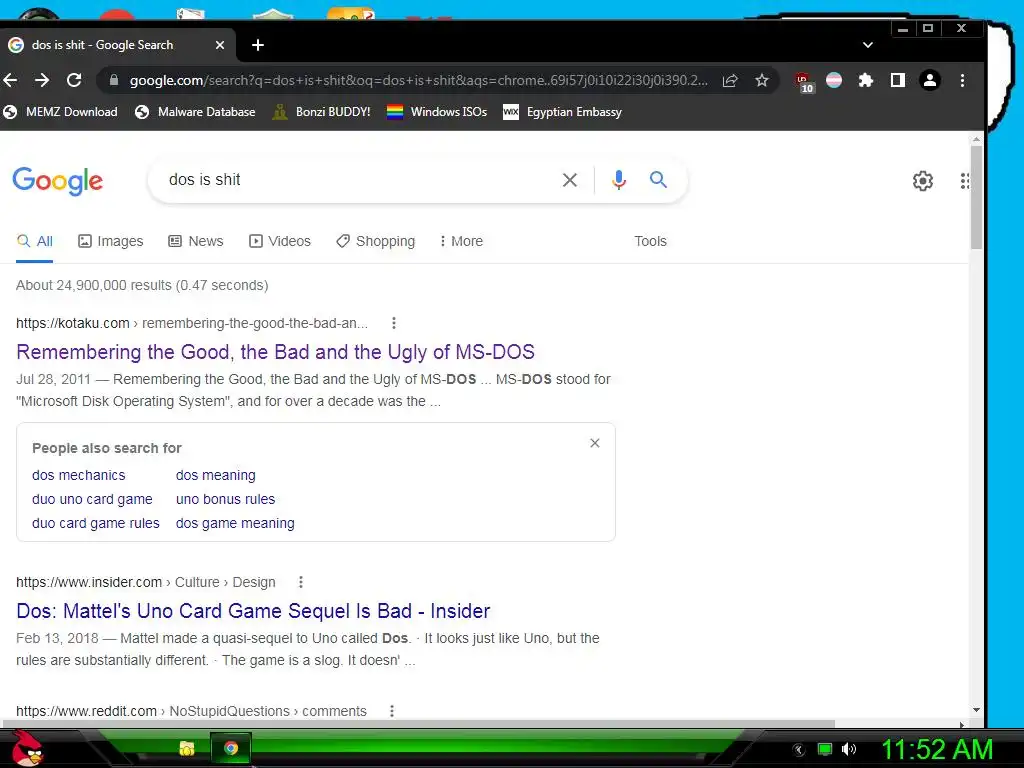The image size is (1024, 768).
Task: Open the green network monitor tray icon
Action: 825,749
